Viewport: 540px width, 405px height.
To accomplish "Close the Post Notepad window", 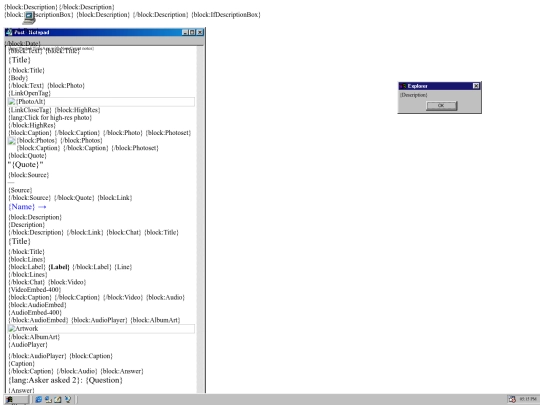I will (x=200, y=32).
